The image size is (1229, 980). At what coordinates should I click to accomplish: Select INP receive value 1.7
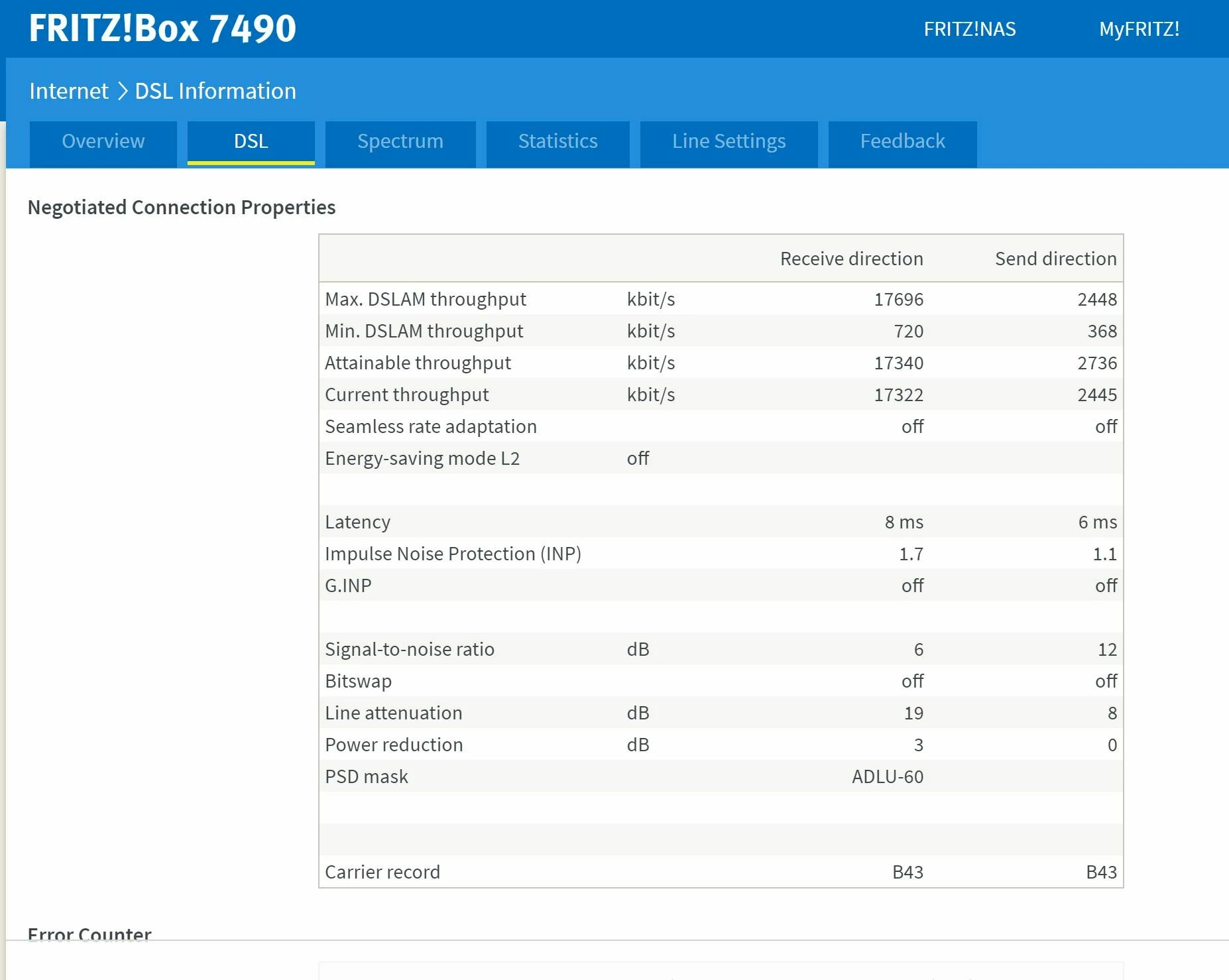point(911,554)
